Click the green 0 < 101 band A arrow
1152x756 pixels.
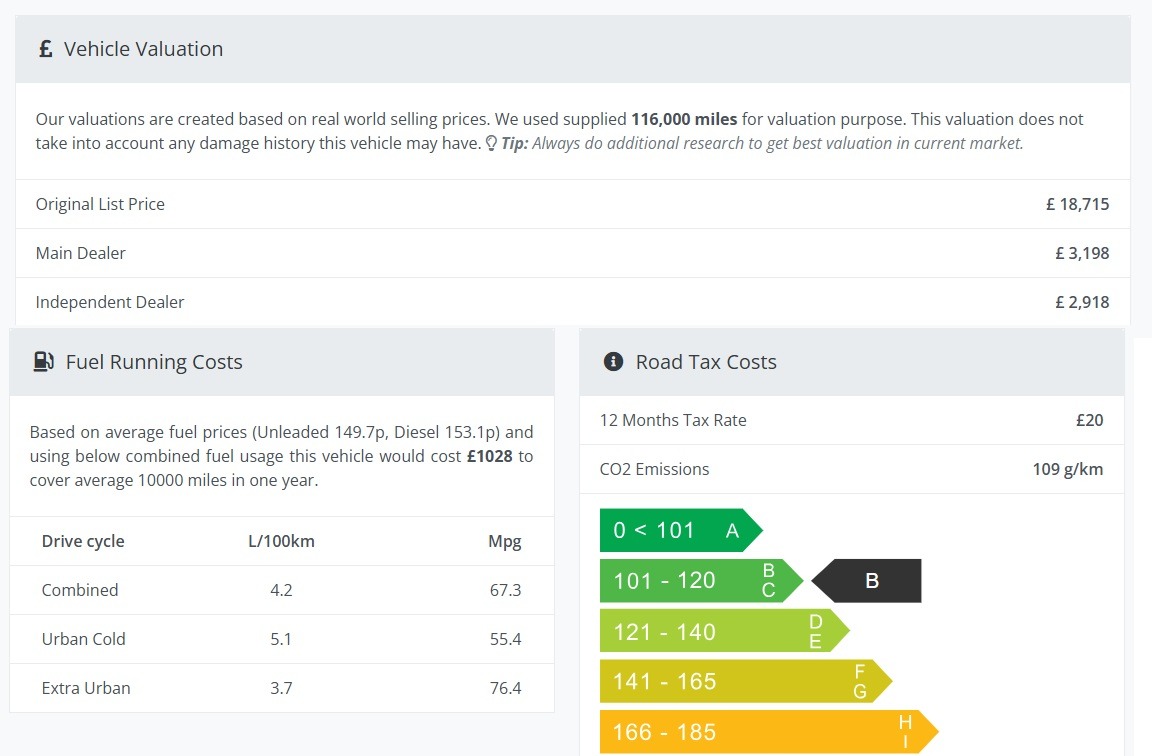click(681, 530)
